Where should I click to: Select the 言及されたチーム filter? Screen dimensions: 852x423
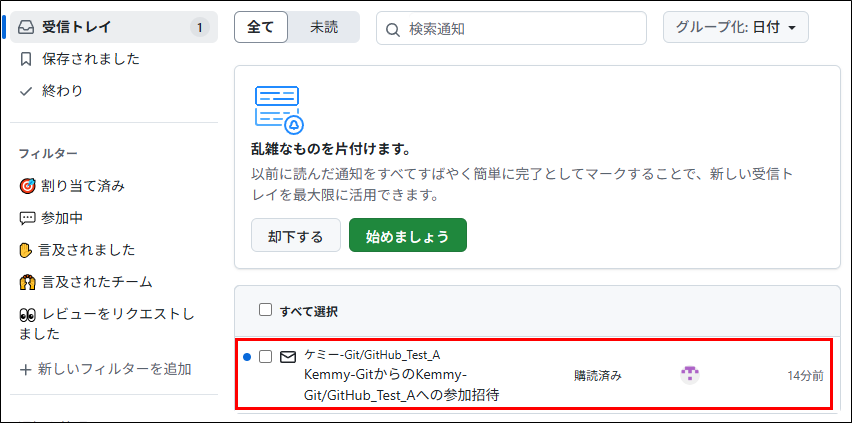(86, 282)
